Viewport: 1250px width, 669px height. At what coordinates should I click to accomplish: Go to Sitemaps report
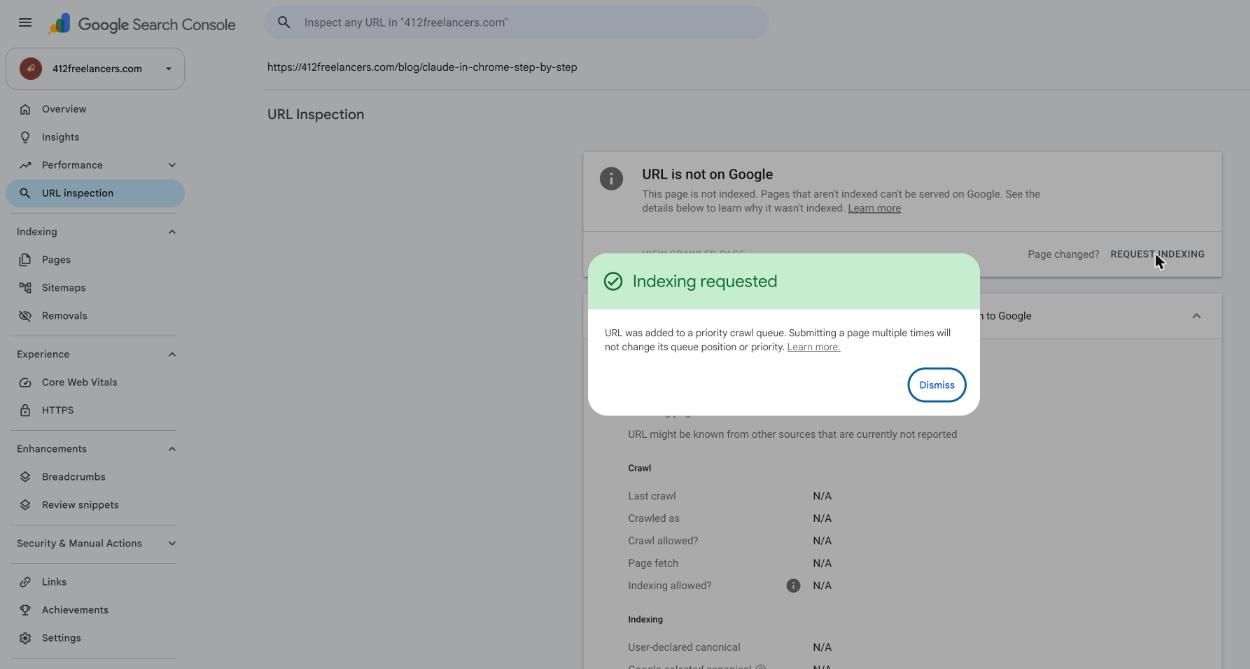coord(95,288)
